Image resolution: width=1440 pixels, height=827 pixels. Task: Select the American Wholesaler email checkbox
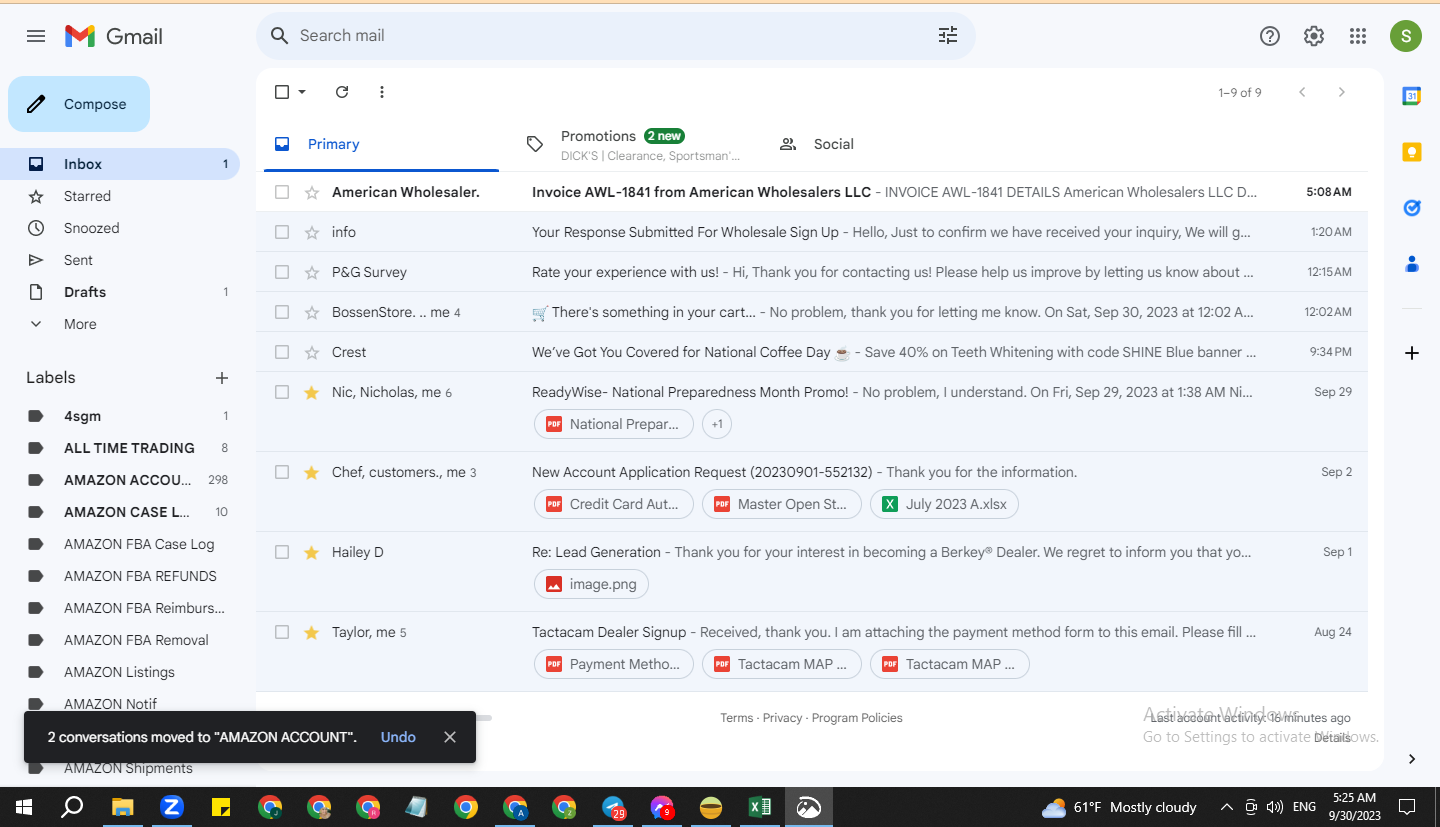(282, 192)
